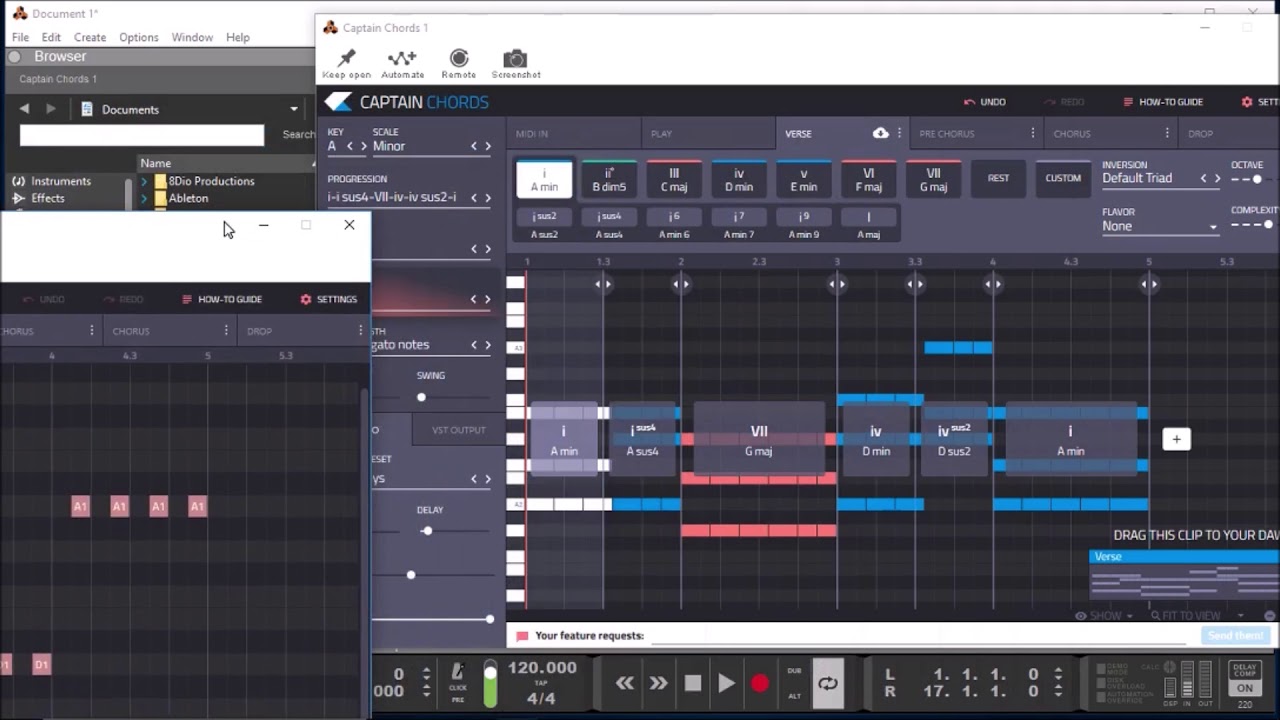
Task: Undo last action in main Captain Chords window
Action: click(x=985, y=102)
